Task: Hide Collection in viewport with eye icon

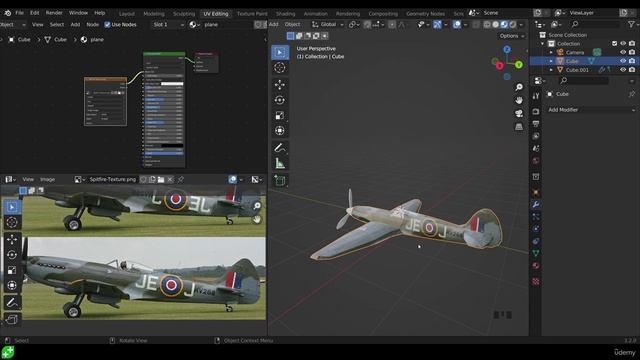Action: tap(623, 43)
